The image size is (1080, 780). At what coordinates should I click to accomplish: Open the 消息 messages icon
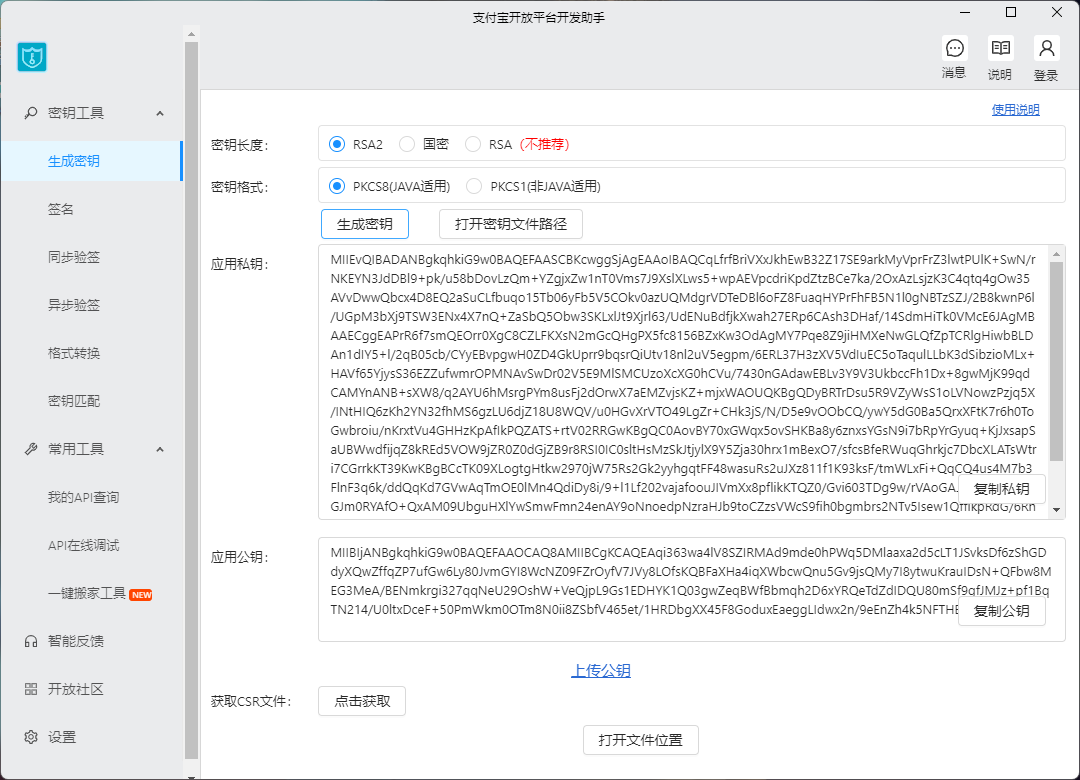click(x=954, y=48)
